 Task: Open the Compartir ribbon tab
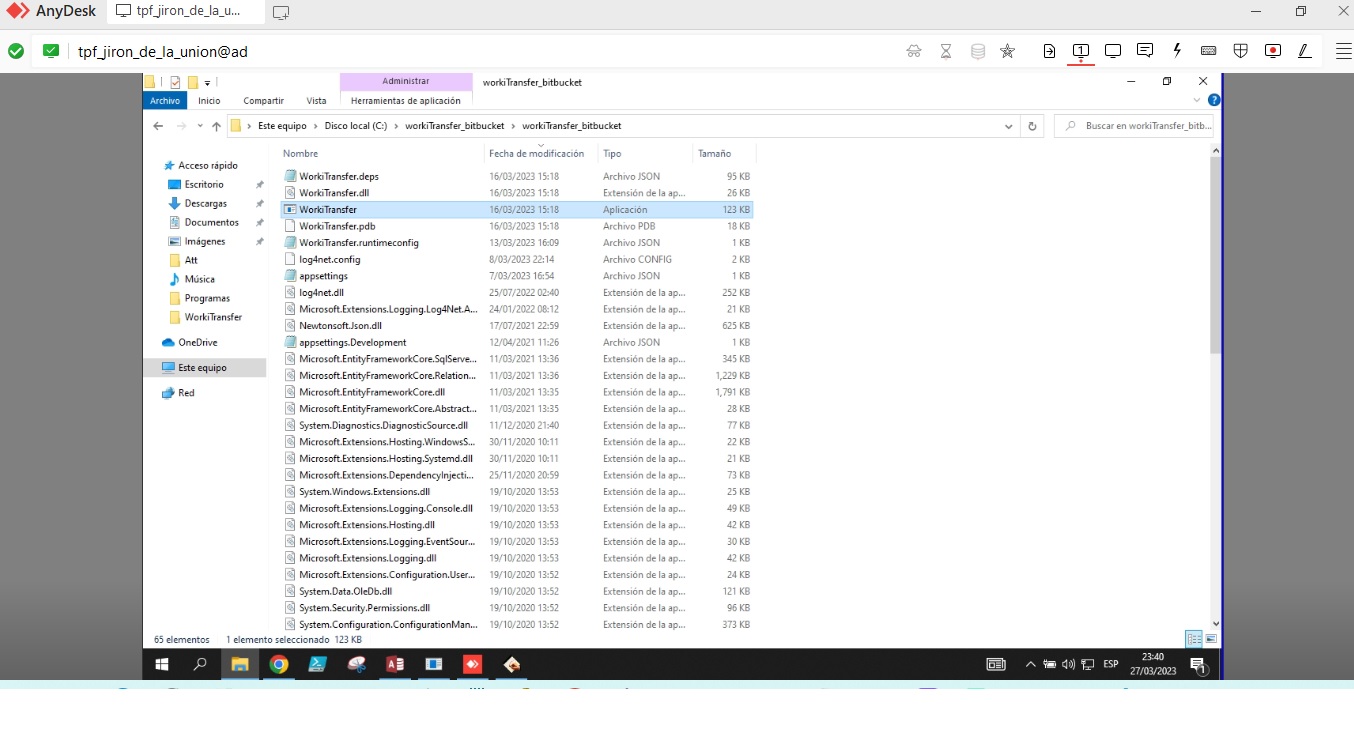tap(264, 100)
